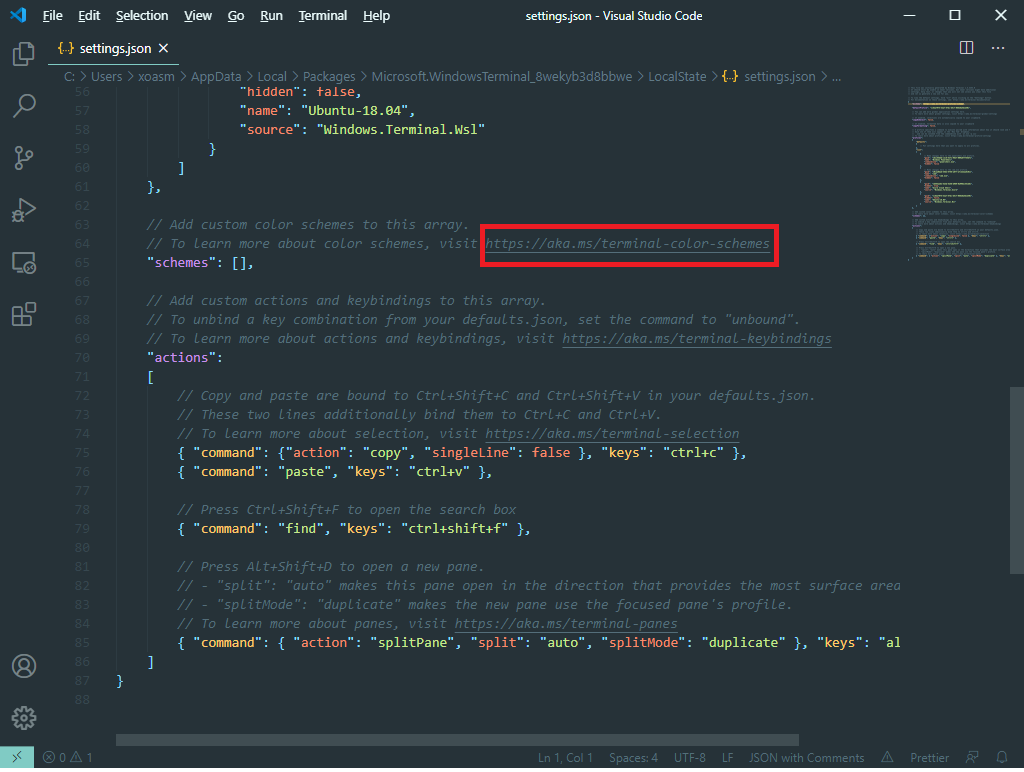
Task: Expand the Users breadcrumb segment
Action: (106, 76)
